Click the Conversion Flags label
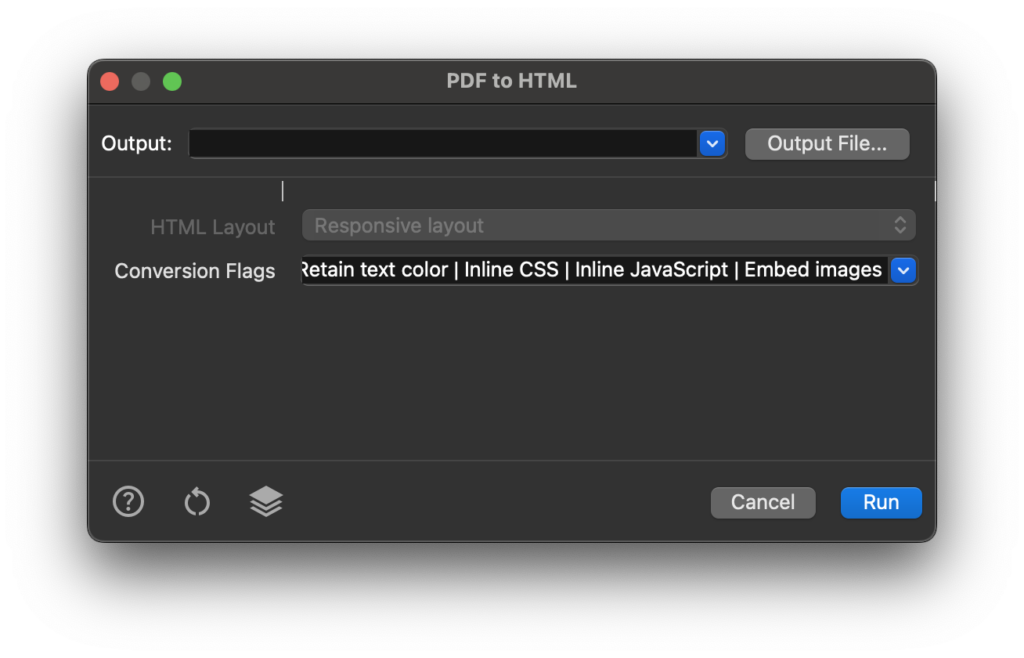The height and width of the screenshot is (658, 1024). (195, 271)
